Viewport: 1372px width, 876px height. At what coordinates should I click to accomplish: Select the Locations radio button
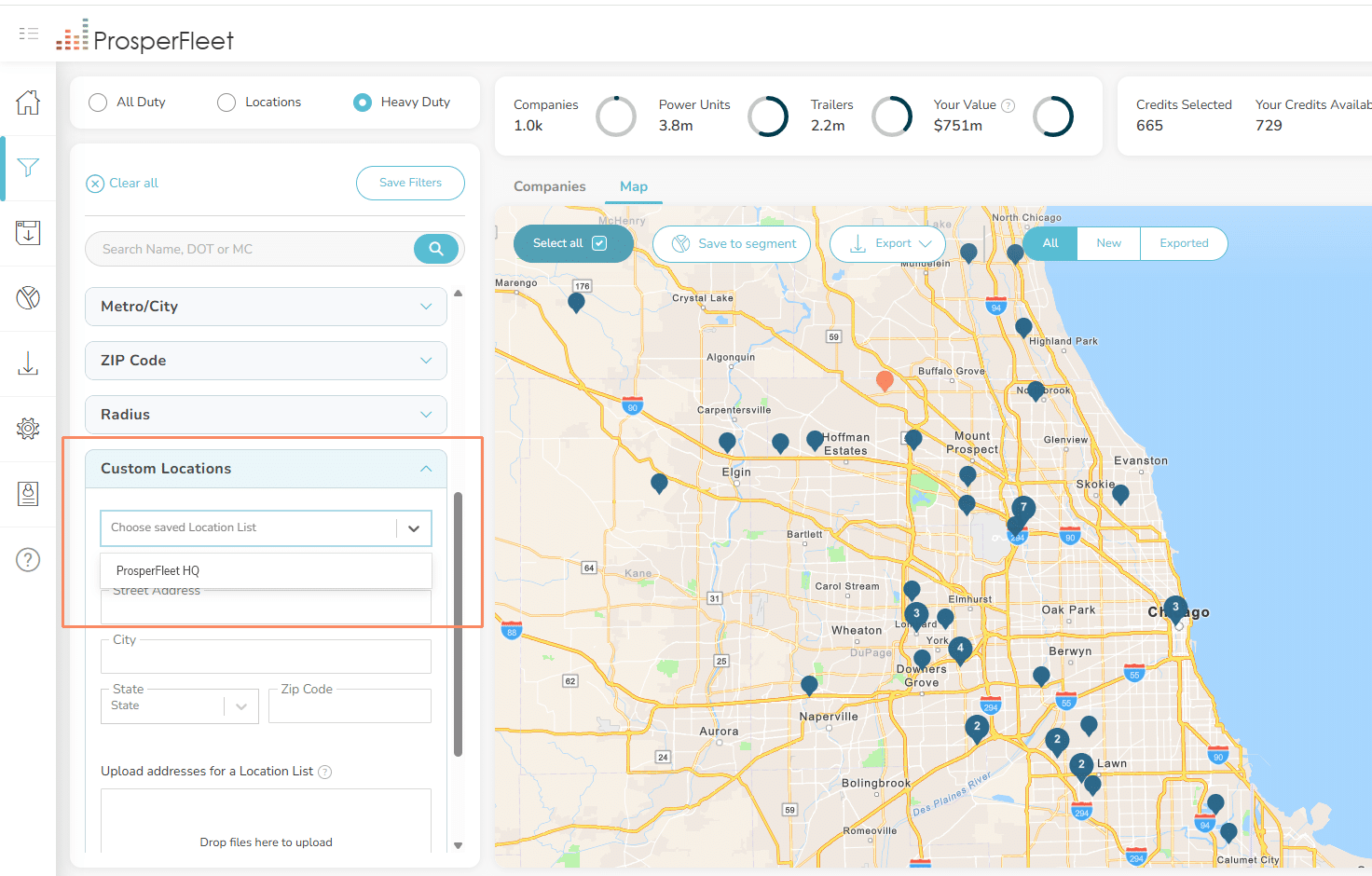[x=226, y=103]
